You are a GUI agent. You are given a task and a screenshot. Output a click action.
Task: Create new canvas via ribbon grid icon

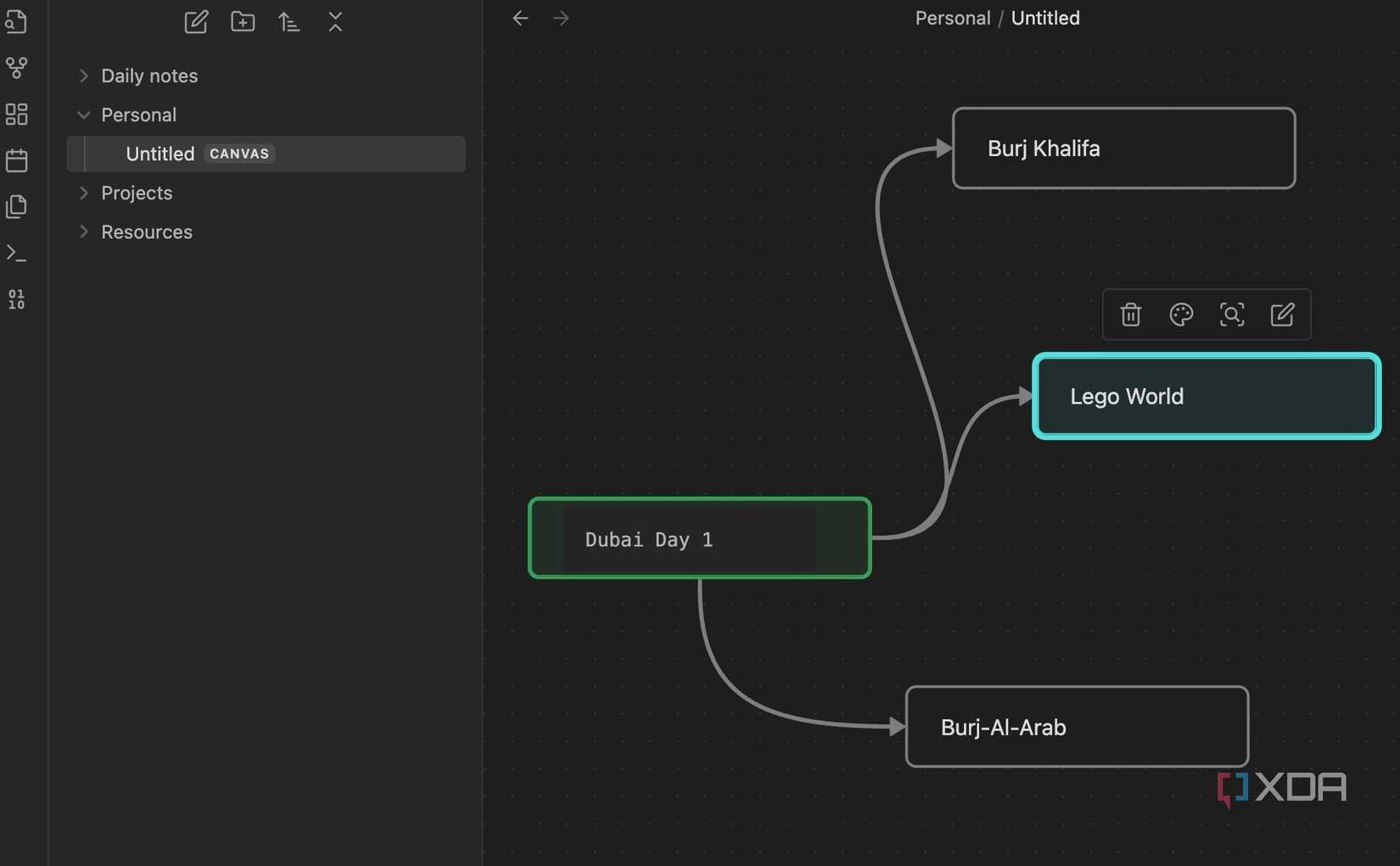16,114
